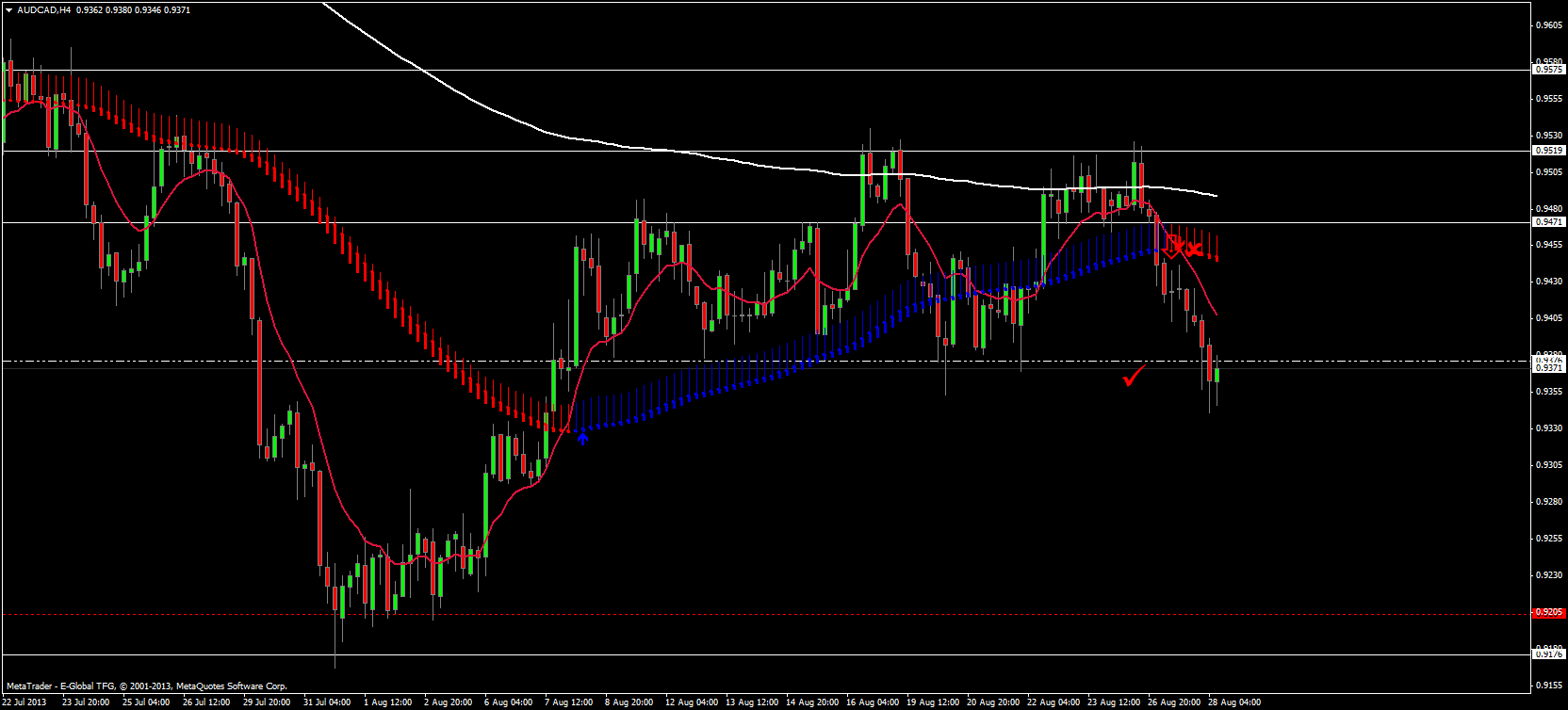Viewport: 1568px width, 710px height.
Task: Click the 0.9155 price scale value
Action: click(1549, 686)
